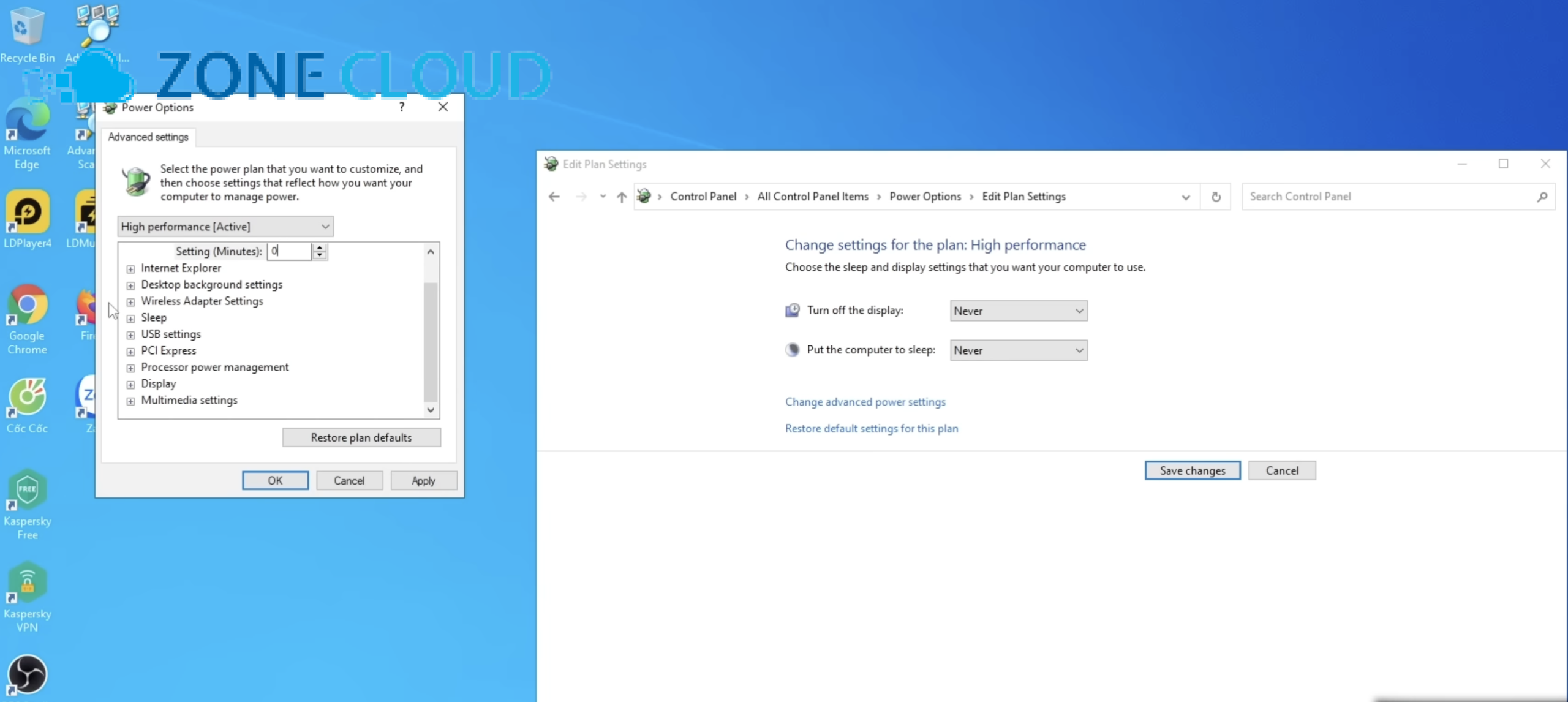Open LDPlayer4 desktop shortcut
Viewport: 1568px width, 702px height.
27,219
